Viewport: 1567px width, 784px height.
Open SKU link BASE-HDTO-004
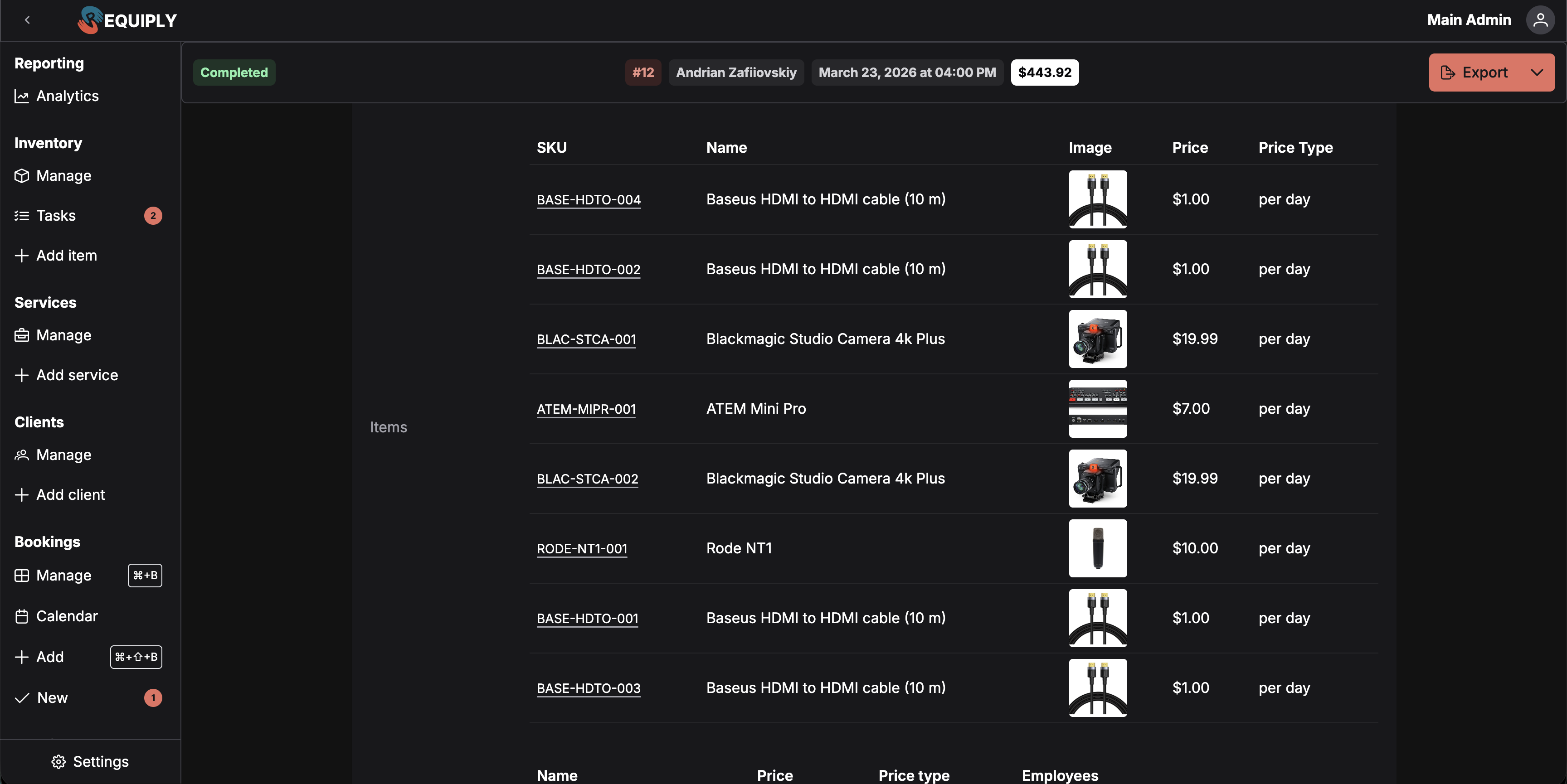click(x=588, y=199)
